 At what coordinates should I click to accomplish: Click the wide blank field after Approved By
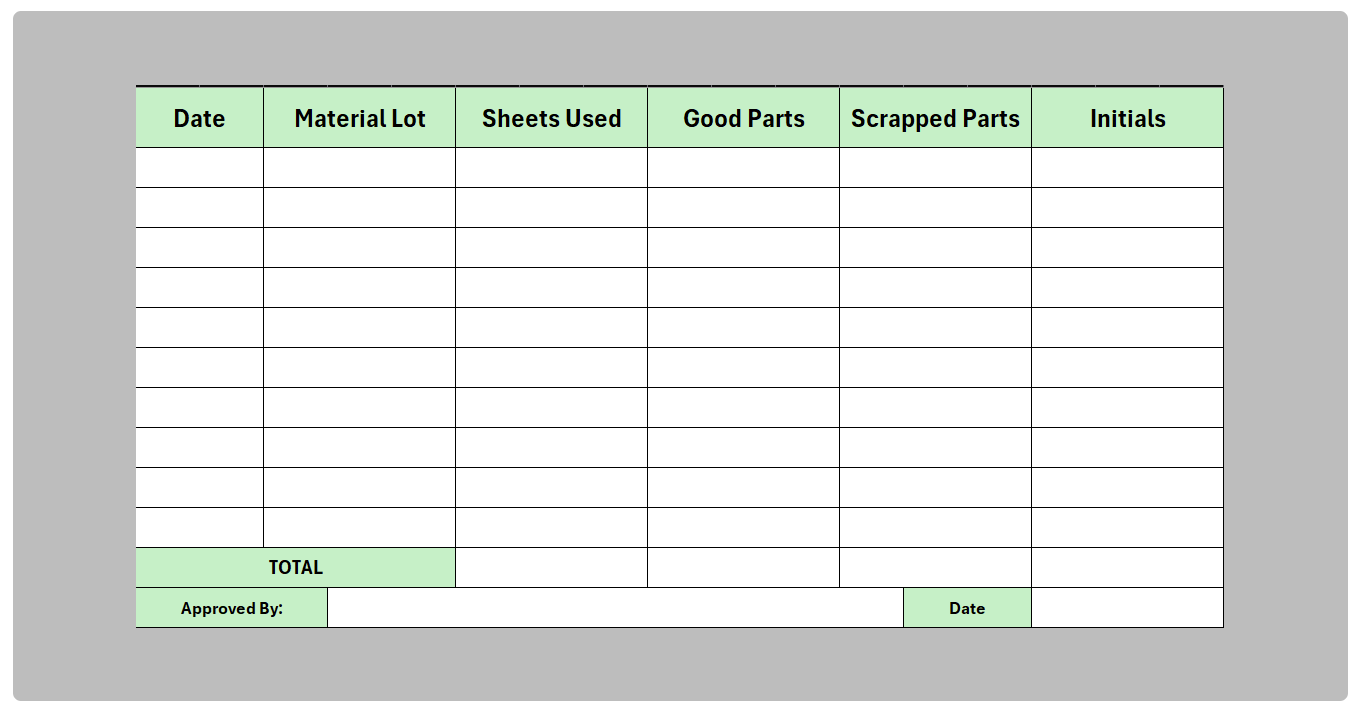pyautogui.click(x=615, y=608)
